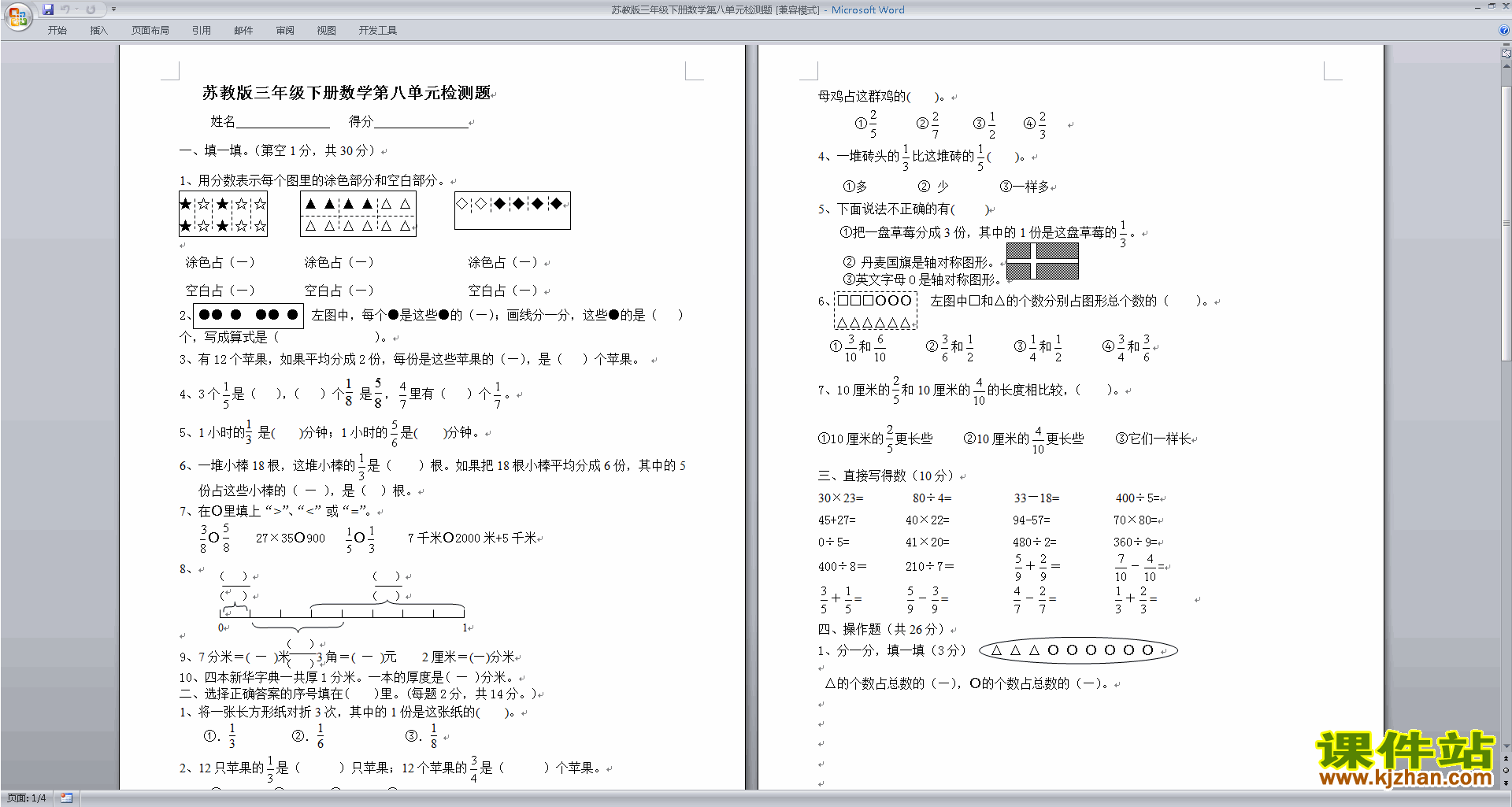Open the Office button menu
This screenshot has width=1512, height=807.
tap(17, 16)
